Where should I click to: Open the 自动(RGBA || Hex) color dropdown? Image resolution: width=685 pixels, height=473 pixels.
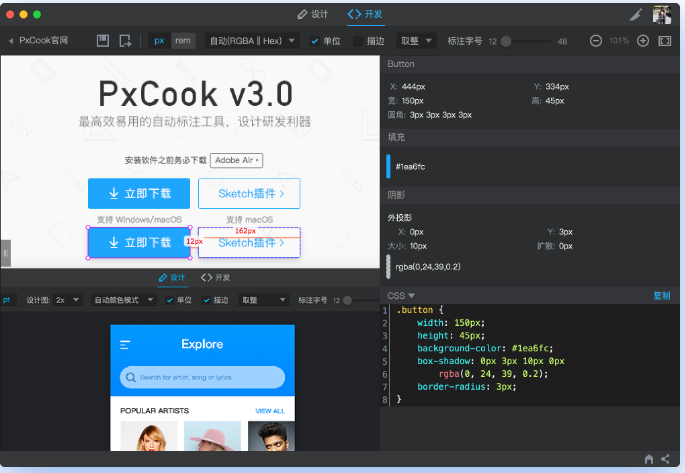coord(252,41)
